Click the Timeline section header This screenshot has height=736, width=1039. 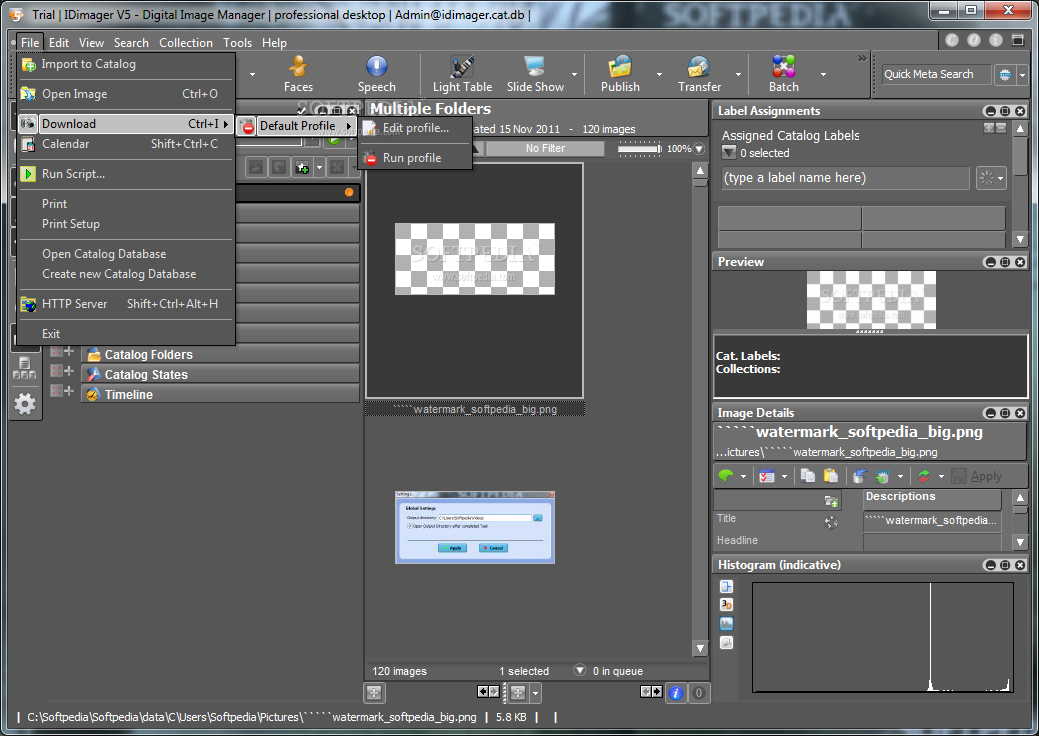pos(220,394)
